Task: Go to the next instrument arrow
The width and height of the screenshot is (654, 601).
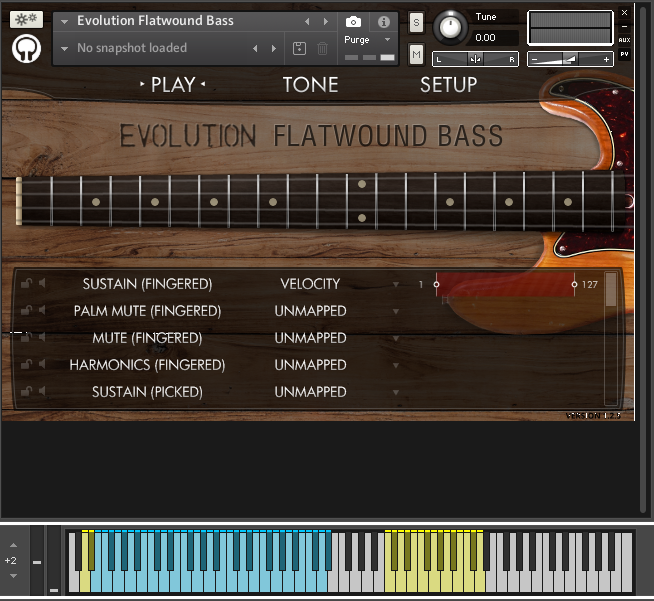Action: click(x=326, y=21)
